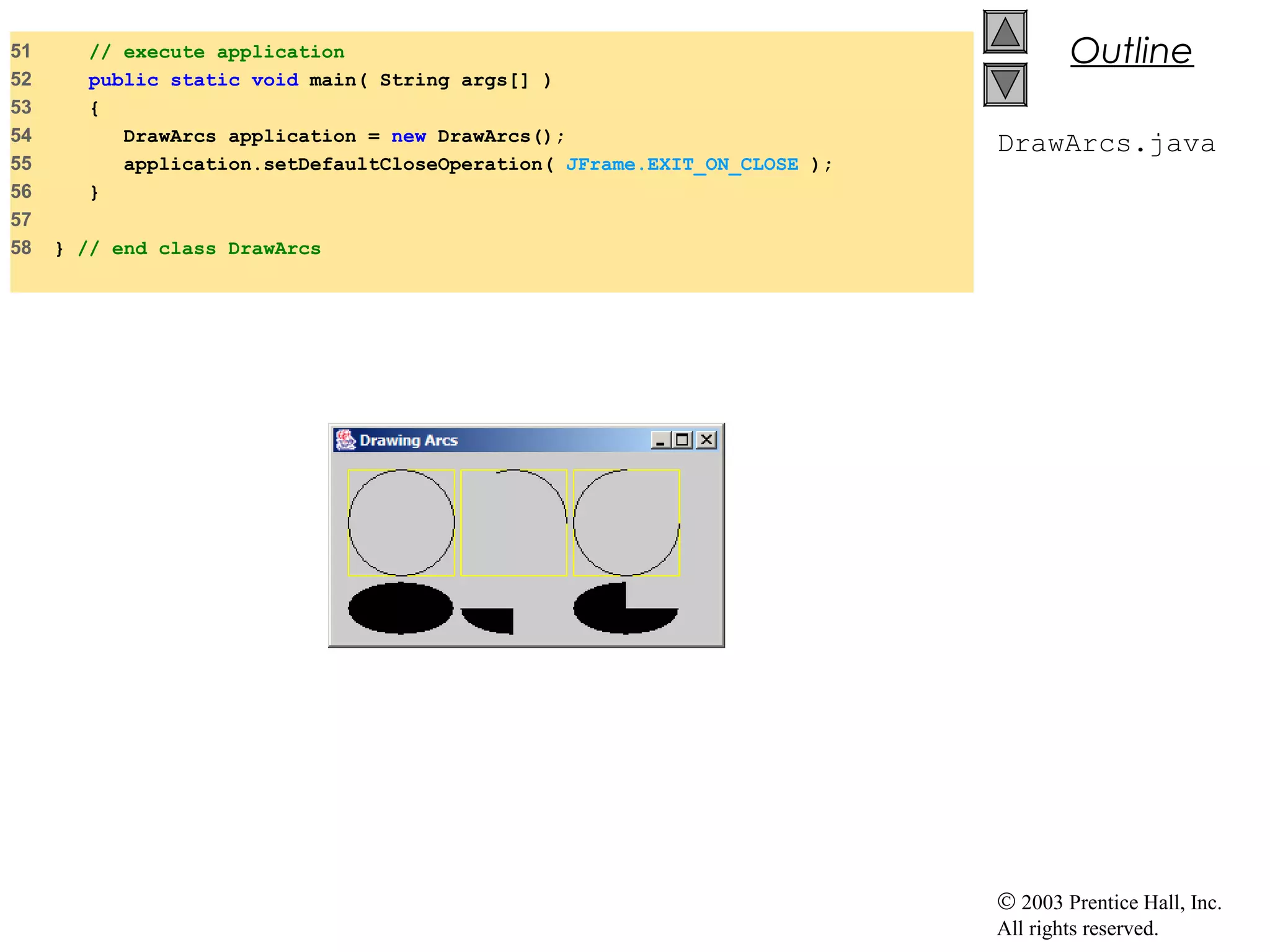Click the filled black ellipse

pyautogui.click(x=401, y=608)
